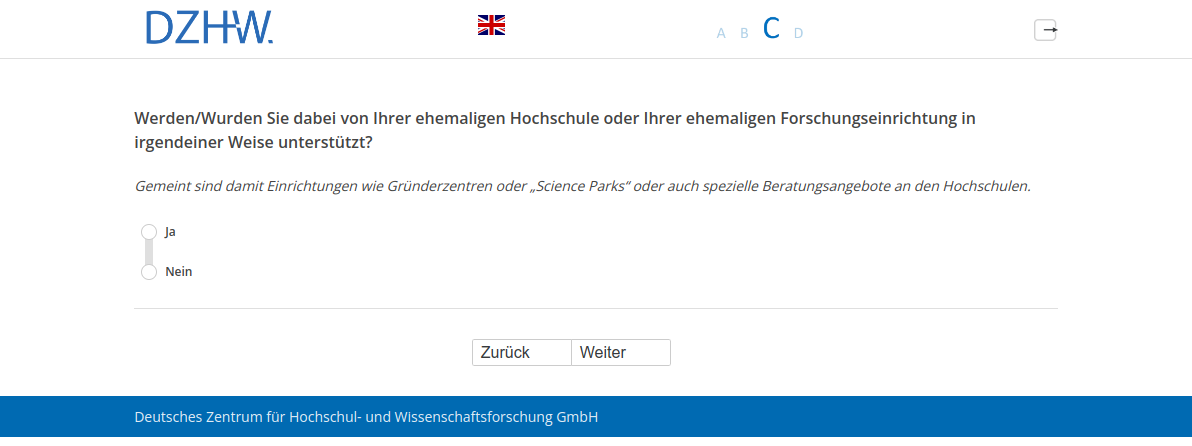Click the exit arrow icon in the header
1192x446 pixels.
pos(1045,30)
